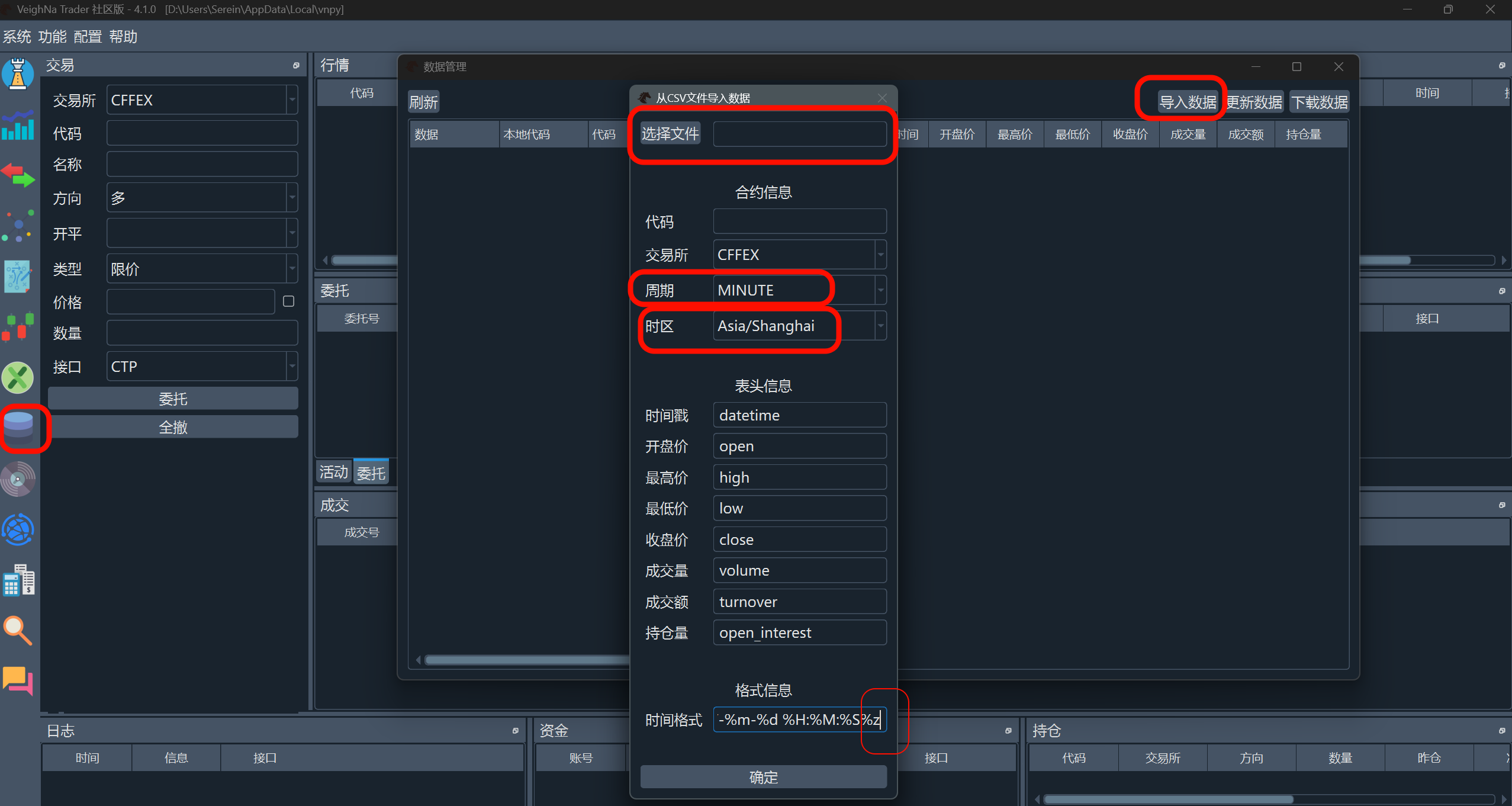
Task: Open the blue bar chart sidebar icon
Action: click(x=18, y=126)
